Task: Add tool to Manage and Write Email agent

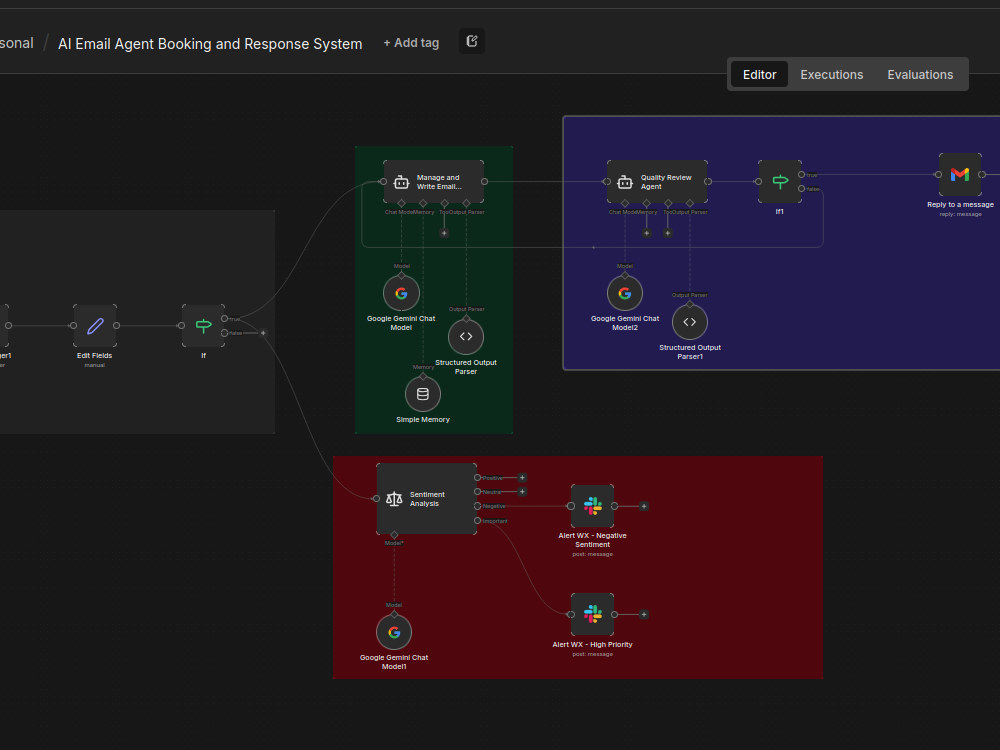Action: (445, 233)
